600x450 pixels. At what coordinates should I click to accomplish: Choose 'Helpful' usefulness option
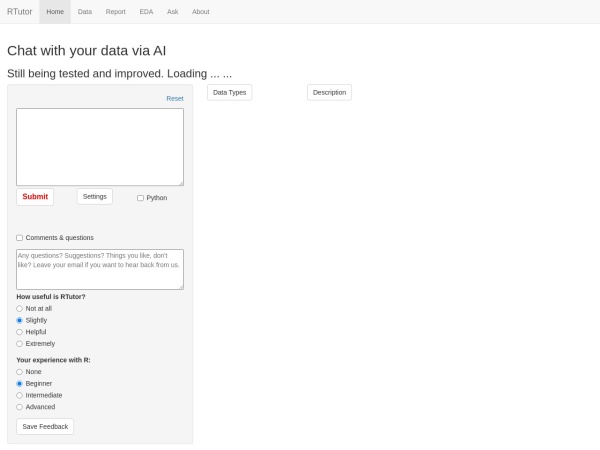[19, 332]
